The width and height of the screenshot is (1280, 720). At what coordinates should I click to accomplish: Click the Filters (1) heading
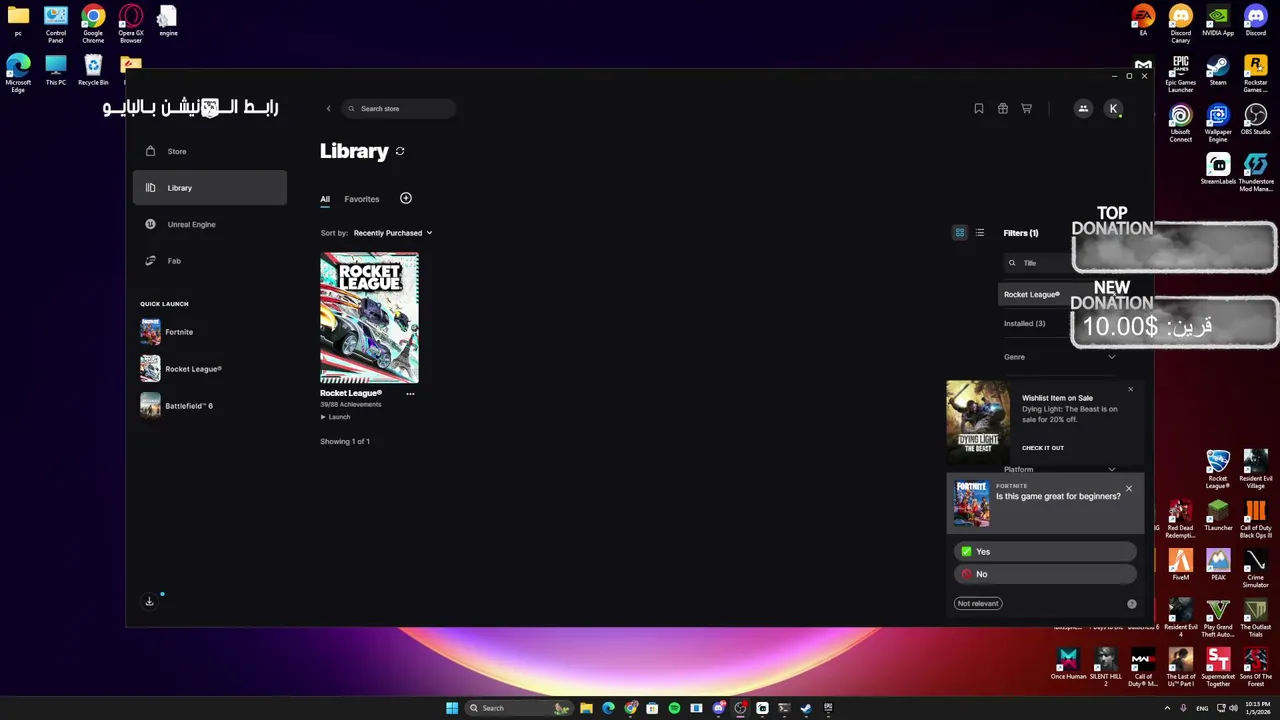click(1021, 233)
